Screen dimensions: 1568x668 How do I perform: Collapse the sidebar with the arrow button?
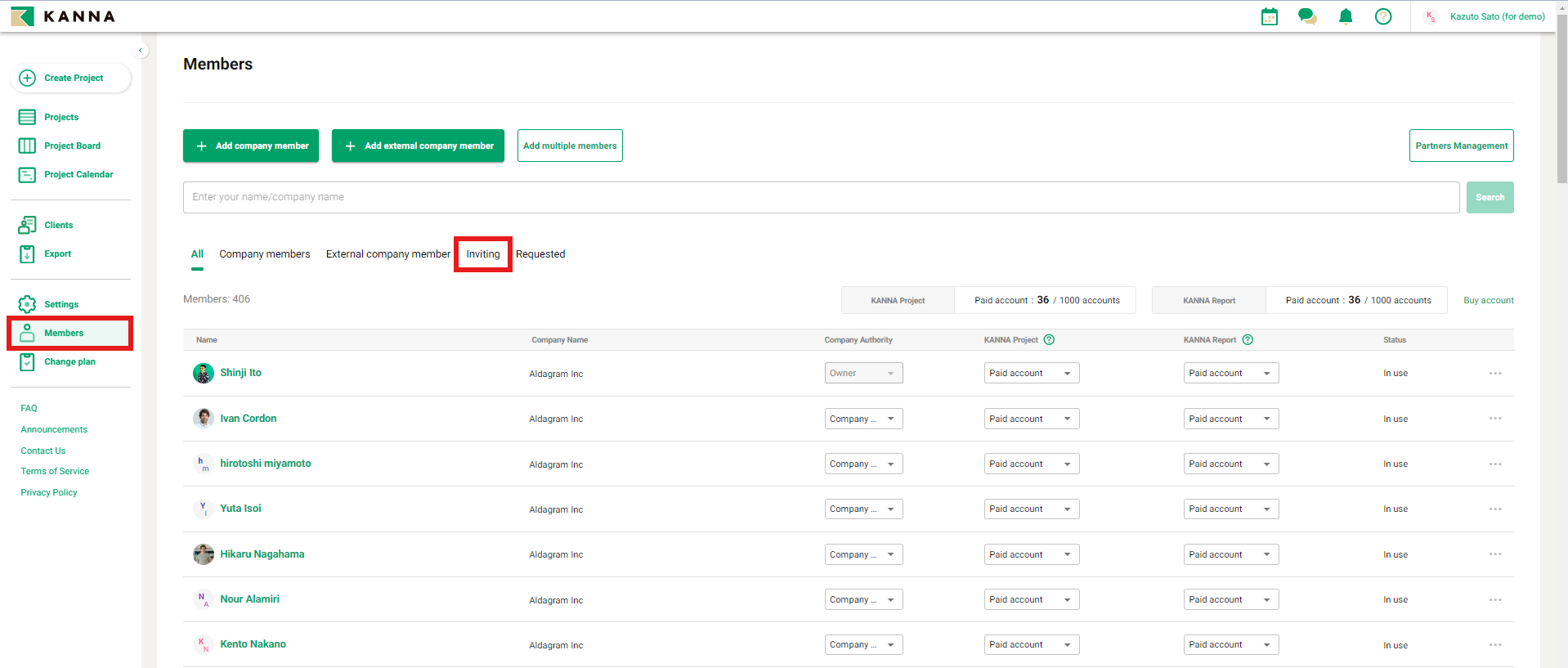coord(141,51)
